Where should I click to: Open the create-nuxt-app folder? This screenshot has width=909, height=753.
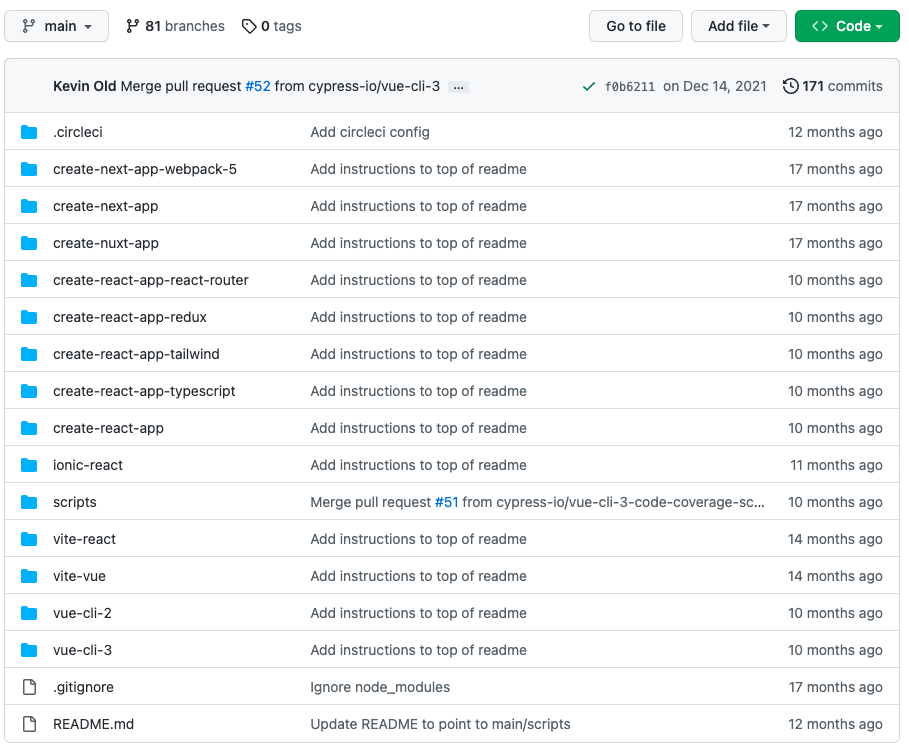click(x=106, y=243)
